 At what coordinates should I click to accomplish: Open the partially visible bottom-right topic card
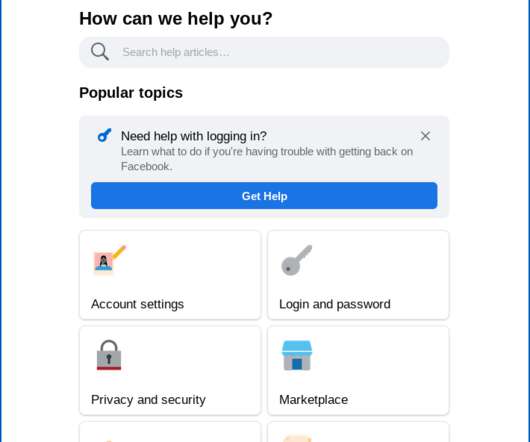point(358,432)
